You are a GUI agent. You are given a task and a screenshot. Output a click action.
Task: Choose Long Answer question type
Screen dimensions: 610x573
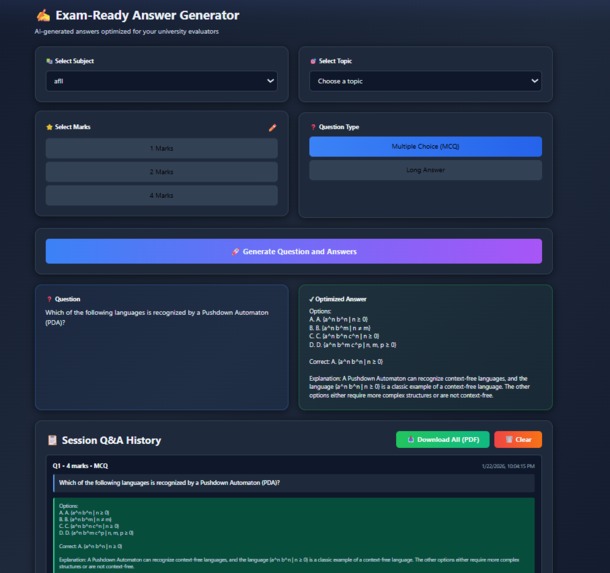click(x=425, y=170)
